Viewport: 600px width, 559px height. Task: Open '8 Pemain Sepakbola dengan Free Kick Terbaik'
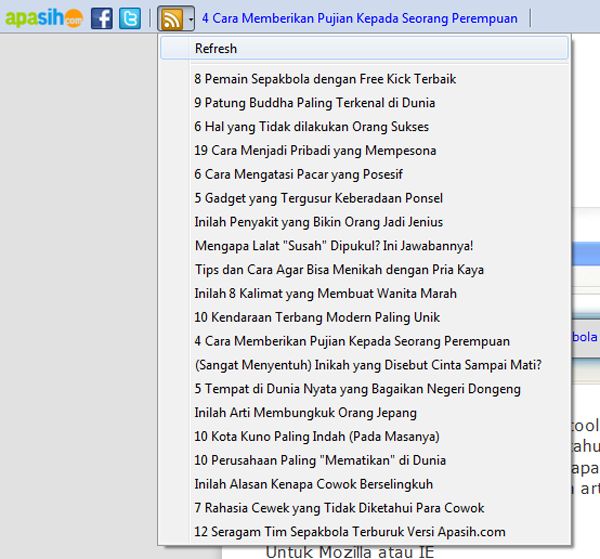pos(364,79)
